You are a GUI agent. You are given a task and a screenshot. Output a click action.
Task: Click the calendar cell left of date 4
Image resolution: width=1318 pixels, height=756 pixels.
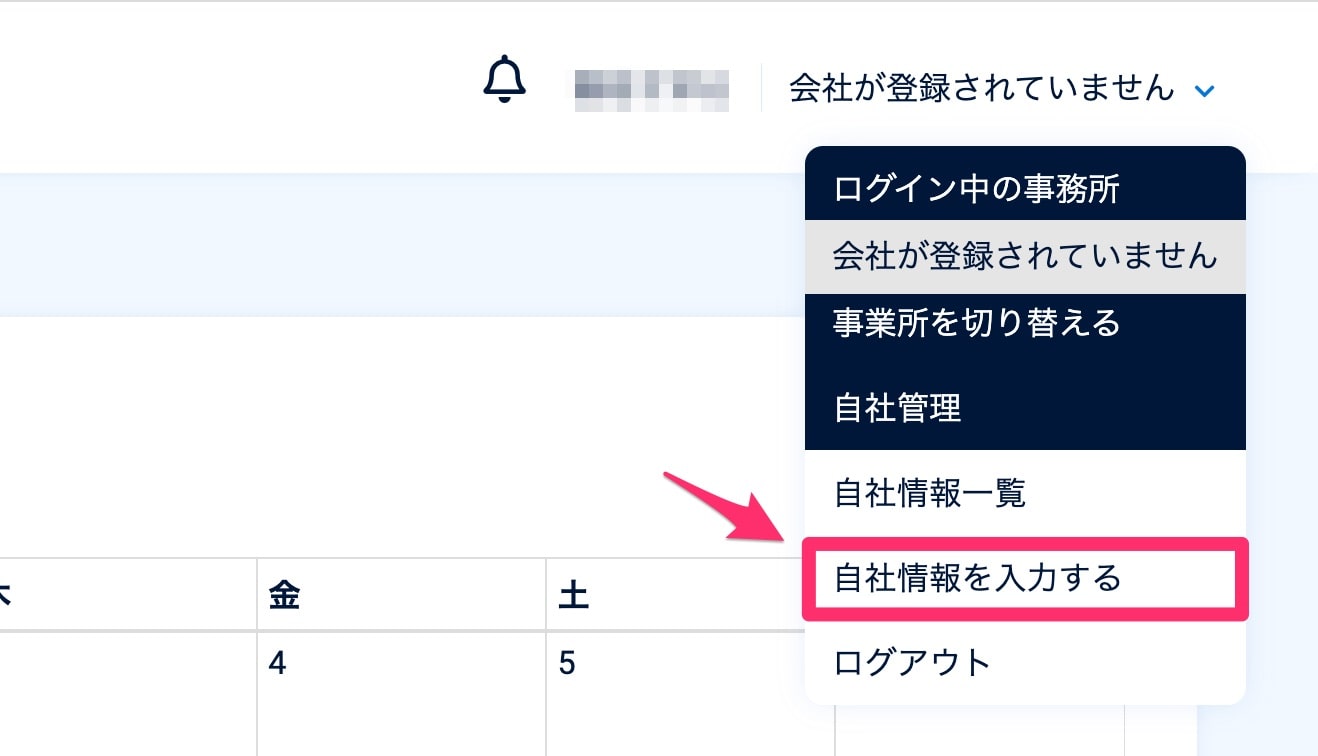click(128, 694)
